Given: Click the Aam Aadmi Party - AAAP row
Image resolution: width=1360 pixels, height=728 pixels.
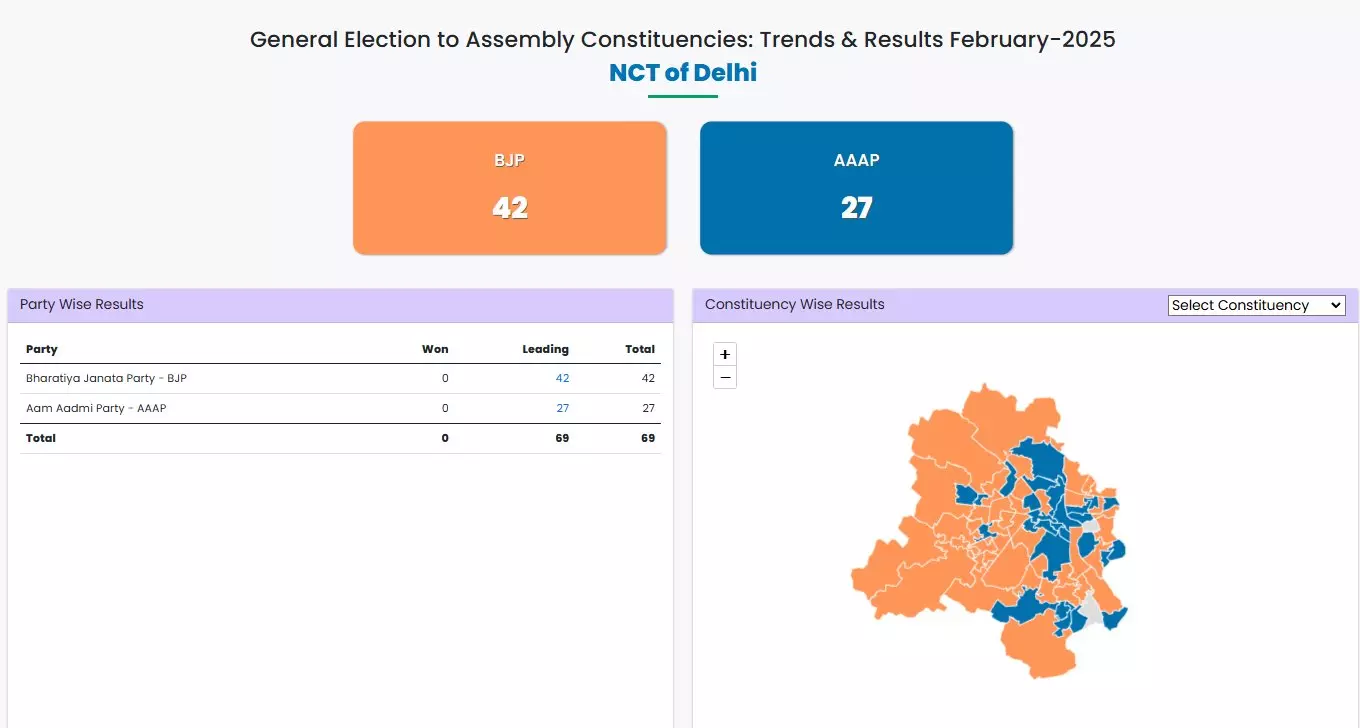Looking at the screenshot, I should (x=96, y=408).
